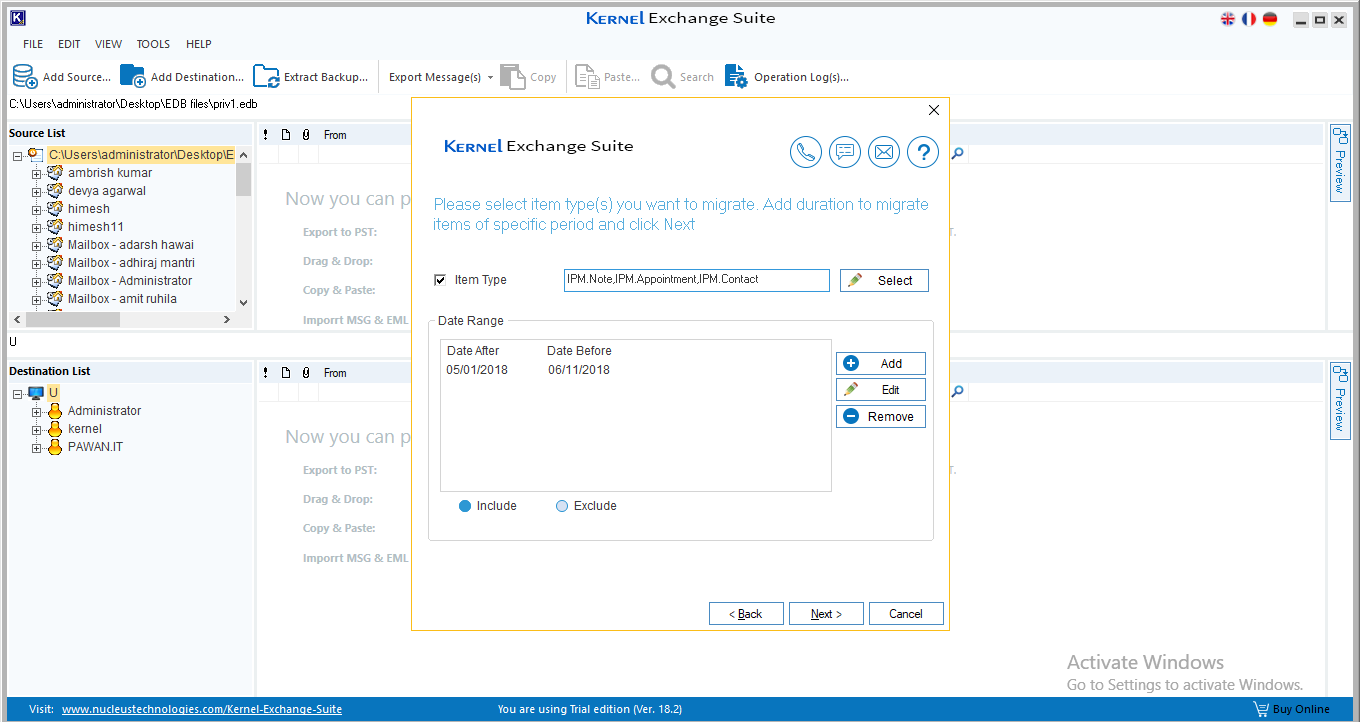Switch language to German flag
Image resolution: width=1360 pixels, height=722 pixels.
click(x=1270, y=19)
